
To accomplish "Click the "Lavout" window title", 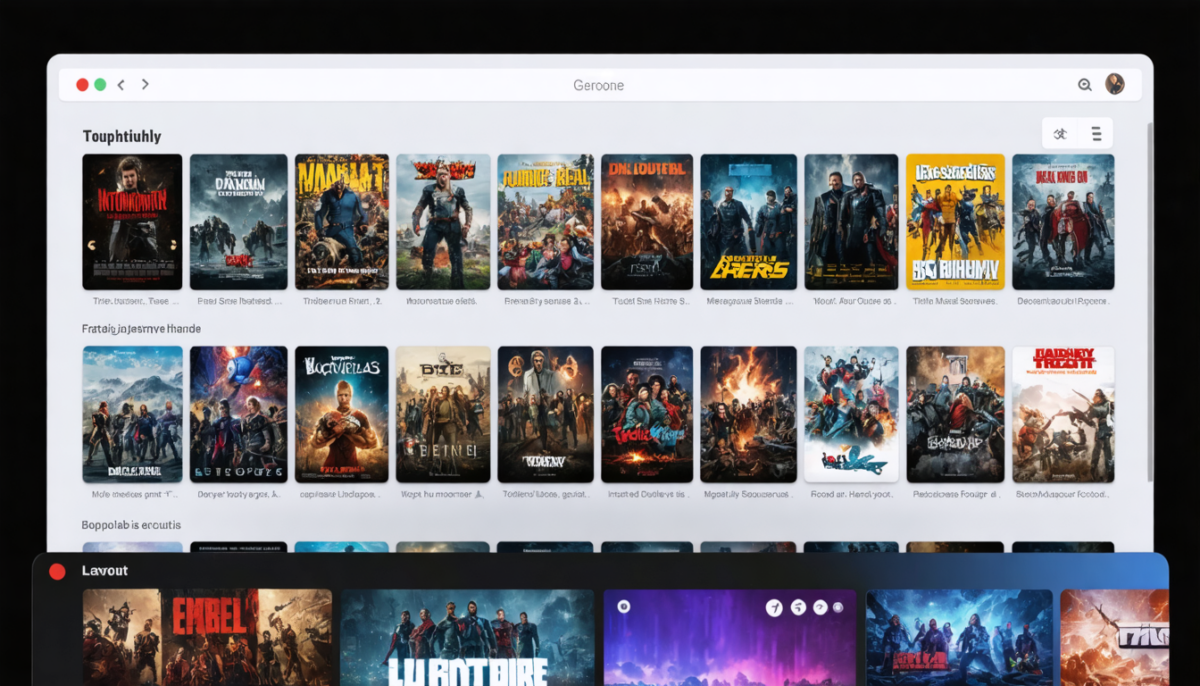I will 105,570.
